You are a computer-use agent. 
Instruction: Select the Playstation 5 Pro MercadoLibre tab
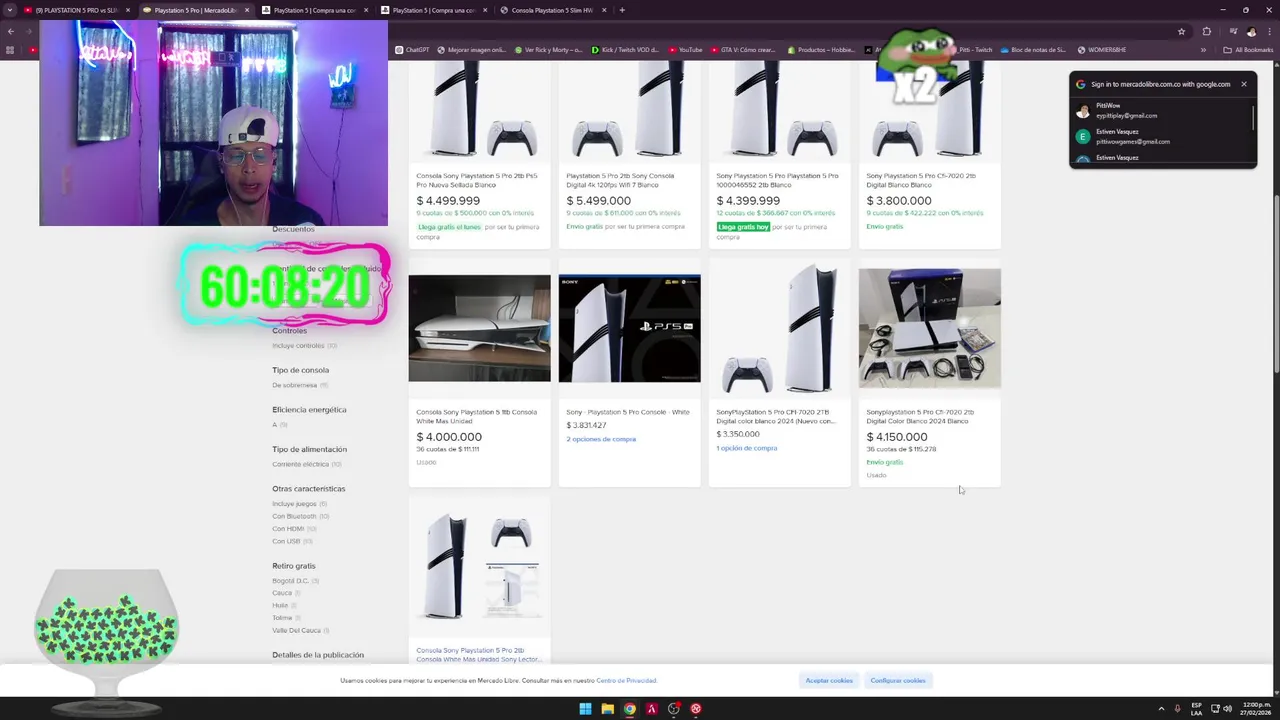click(196, 10)
